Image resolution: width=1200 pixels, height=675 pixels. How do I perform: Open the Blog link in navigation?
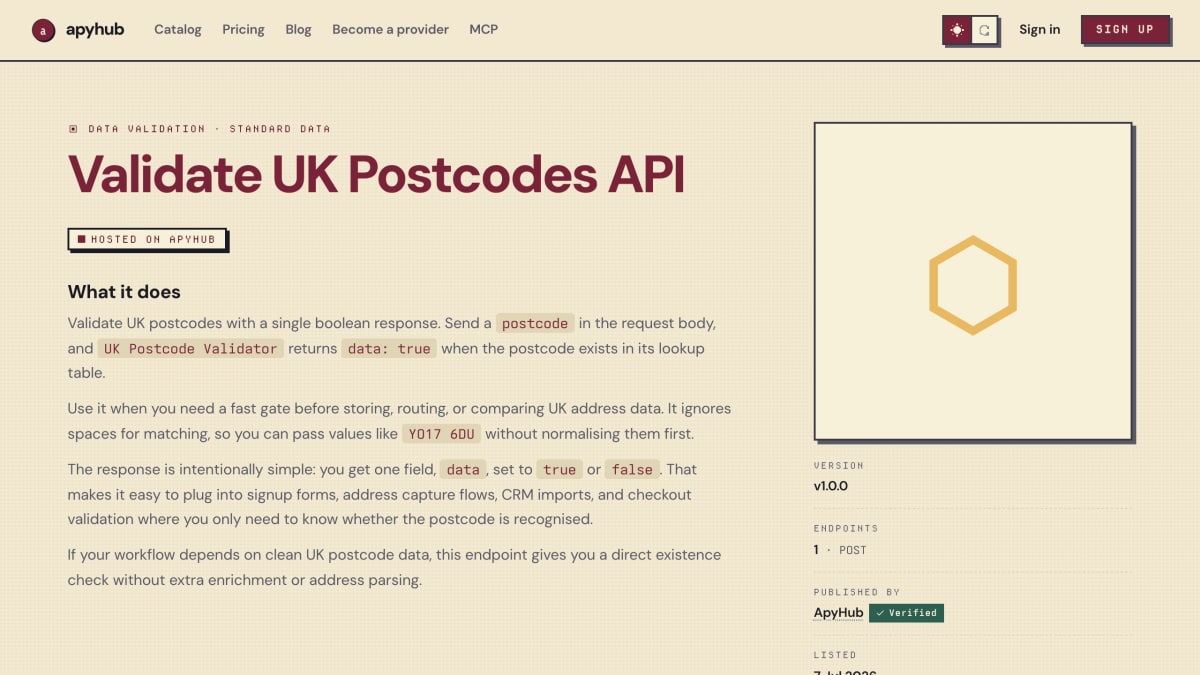click(x=298, y=30)
